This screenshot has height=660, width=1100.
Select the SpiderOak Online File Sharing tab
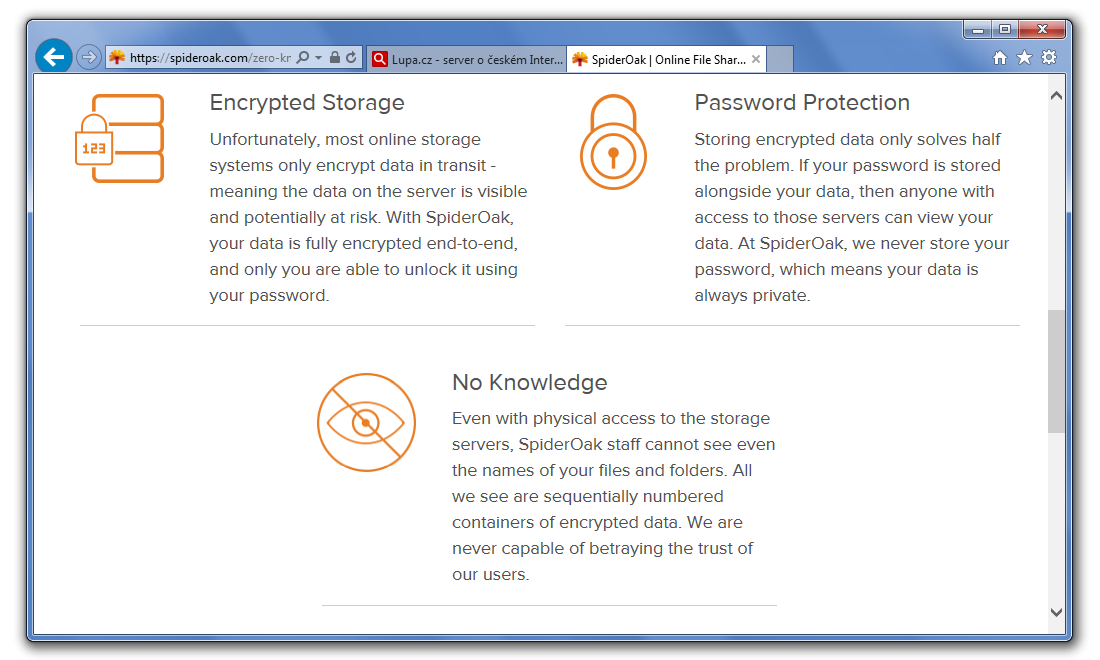660,59
